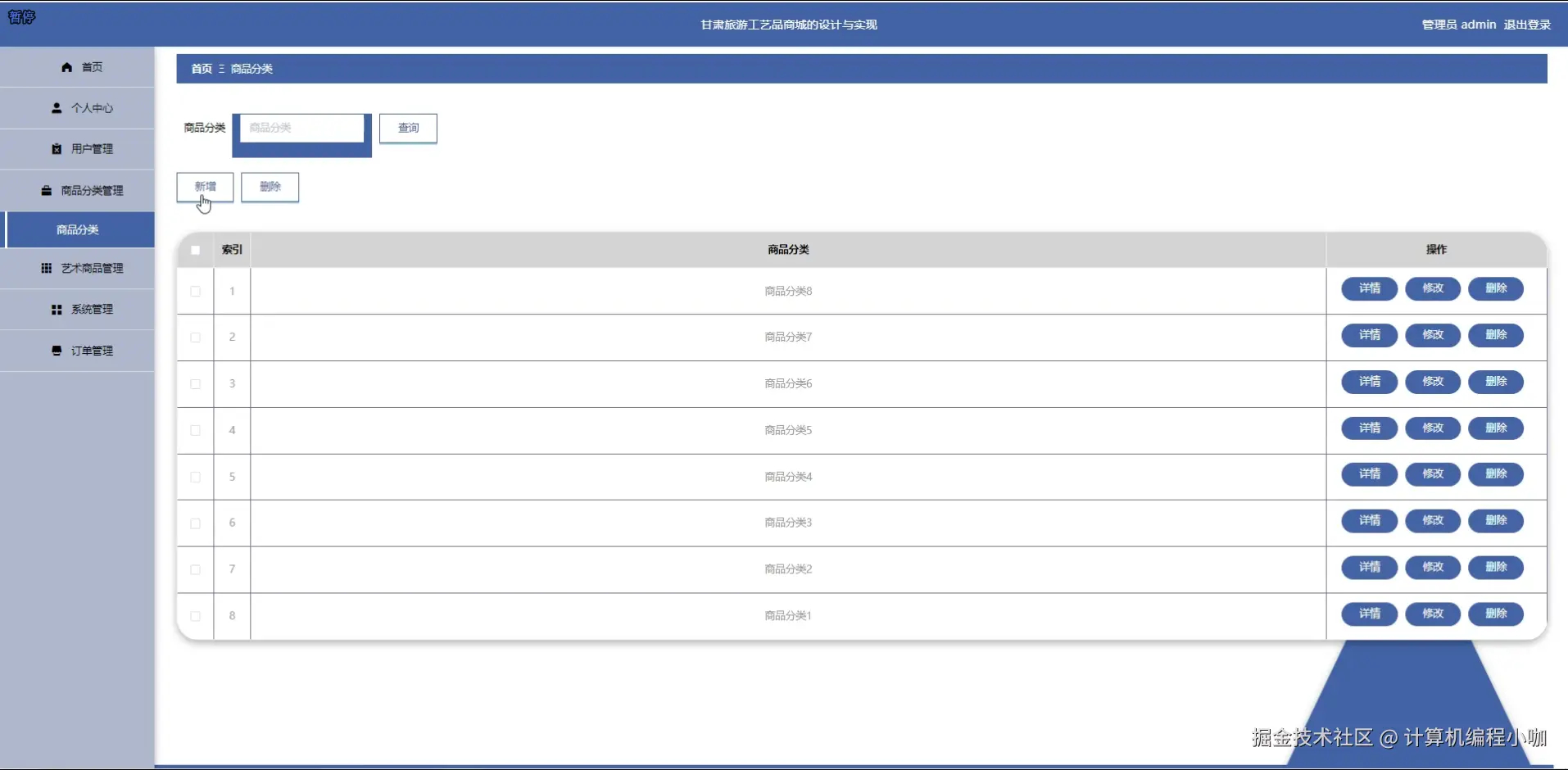The image size is (1568, 770).
Task: Click the 索引 column header
Action: coord(232,250)
